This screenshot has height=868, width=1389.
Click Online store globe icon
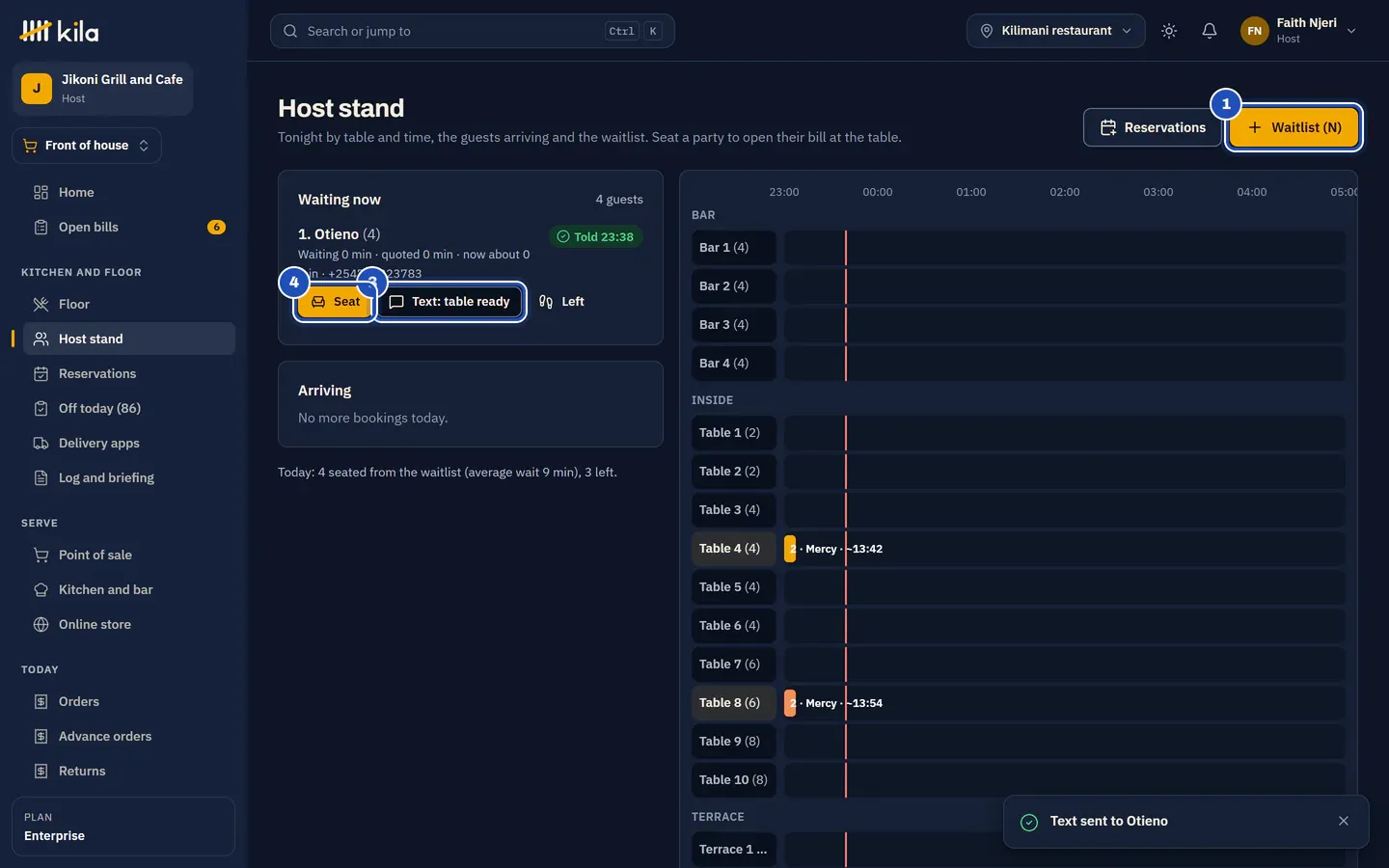click(x=41, y=624)
